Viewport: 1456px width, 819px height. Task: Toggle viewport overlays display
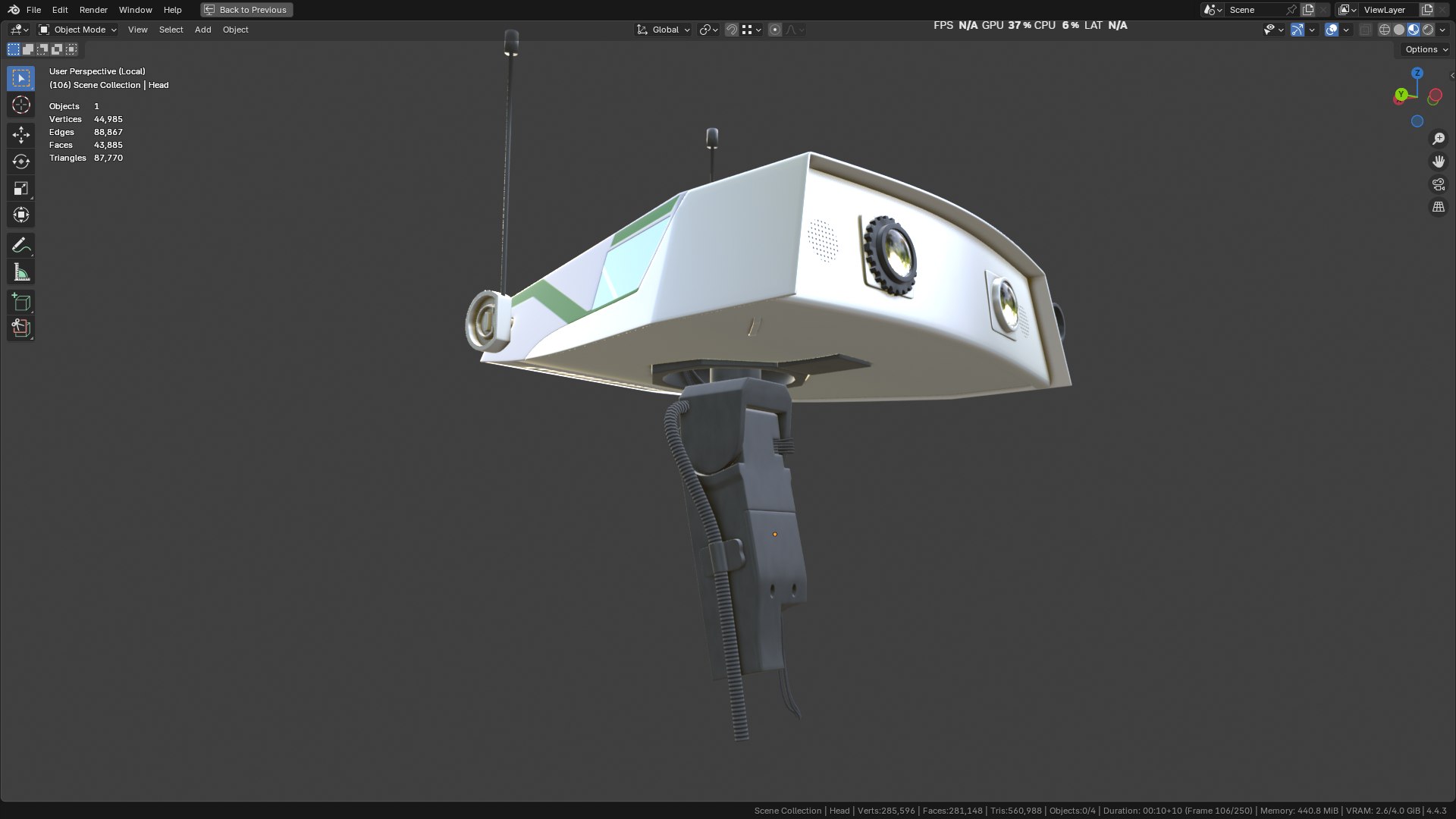[1332, 30]
